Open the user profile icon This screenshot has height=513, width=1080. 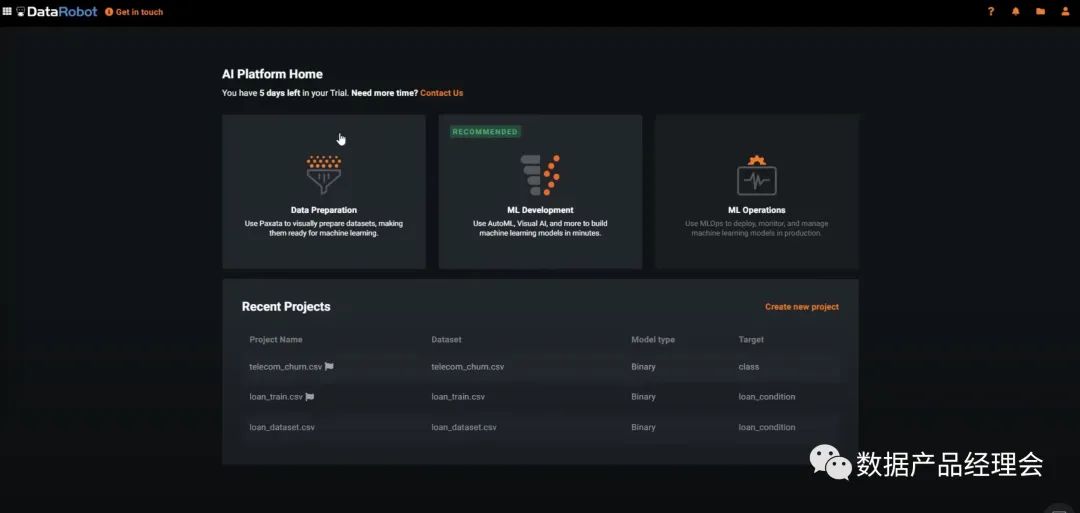[x=1065, y=12]
